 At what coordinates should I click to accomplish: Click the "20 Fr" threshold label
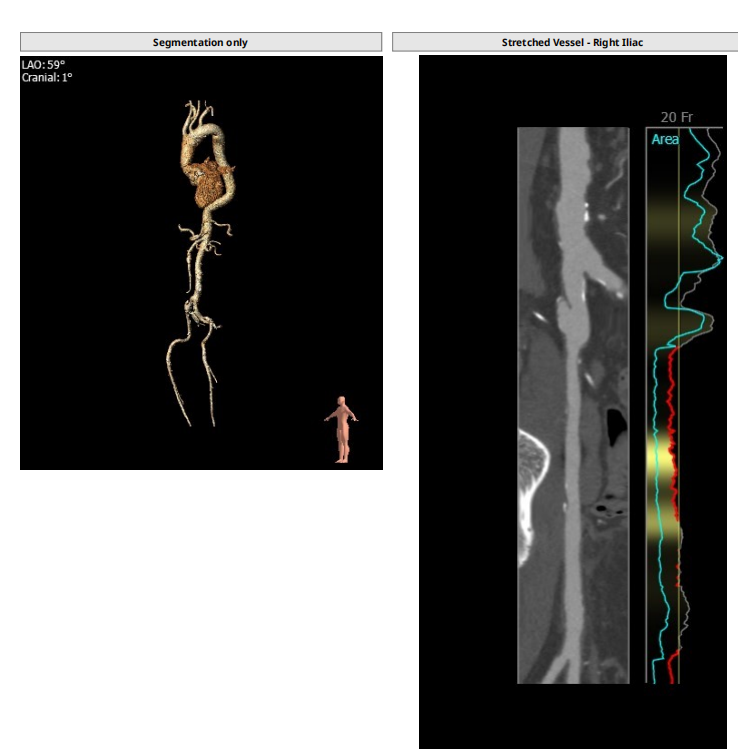tap(676, 117)
